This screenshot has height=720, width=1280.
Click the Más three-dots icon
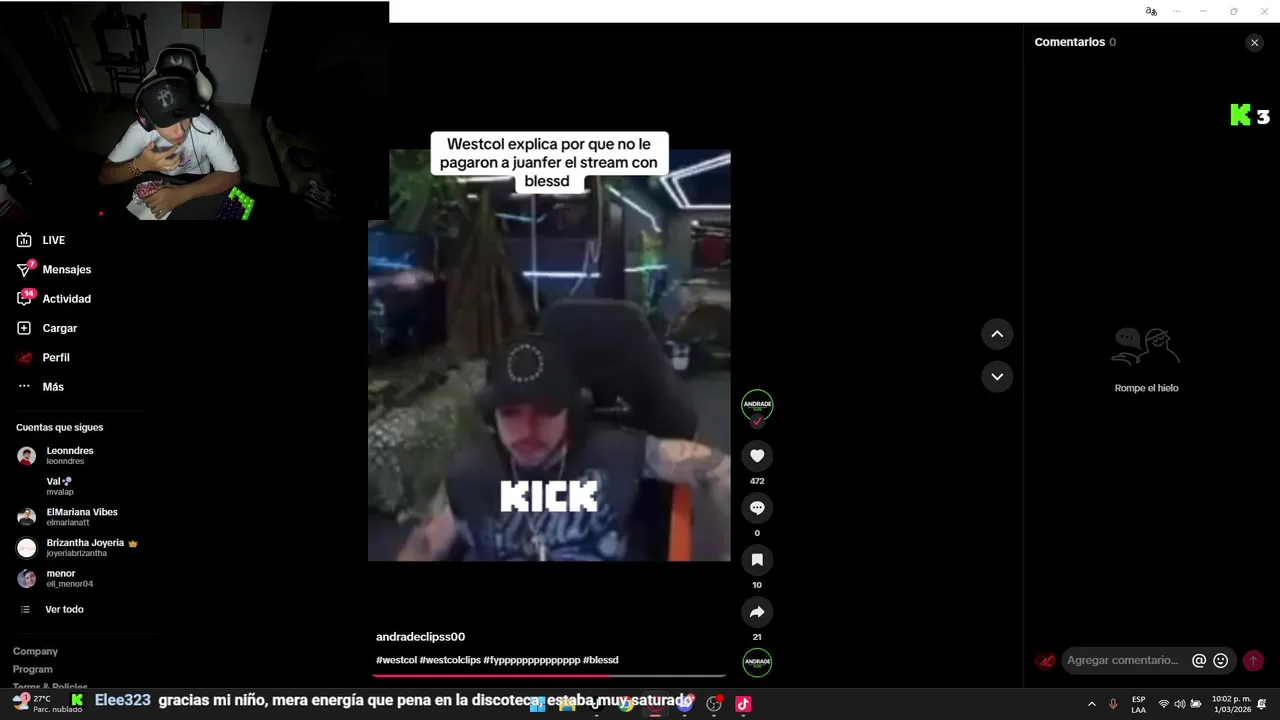coord(24,386)
